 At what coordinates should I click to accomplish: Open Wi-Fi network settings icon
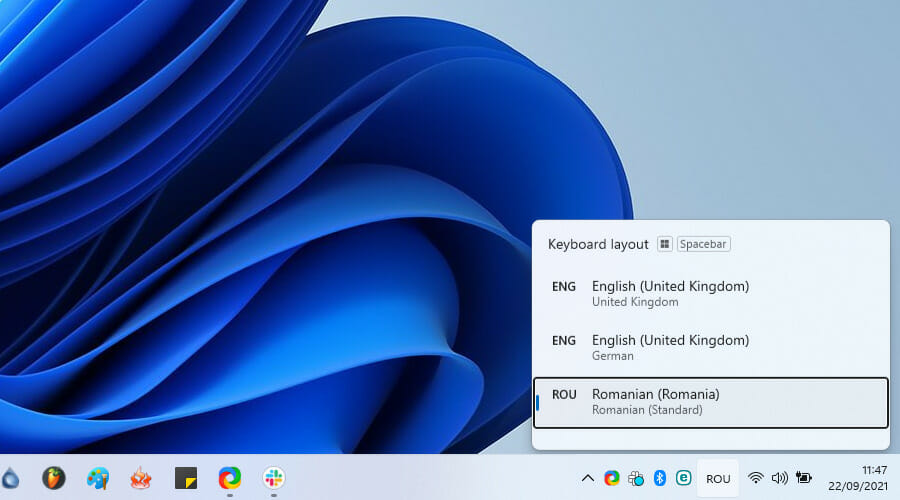[756, 478]
